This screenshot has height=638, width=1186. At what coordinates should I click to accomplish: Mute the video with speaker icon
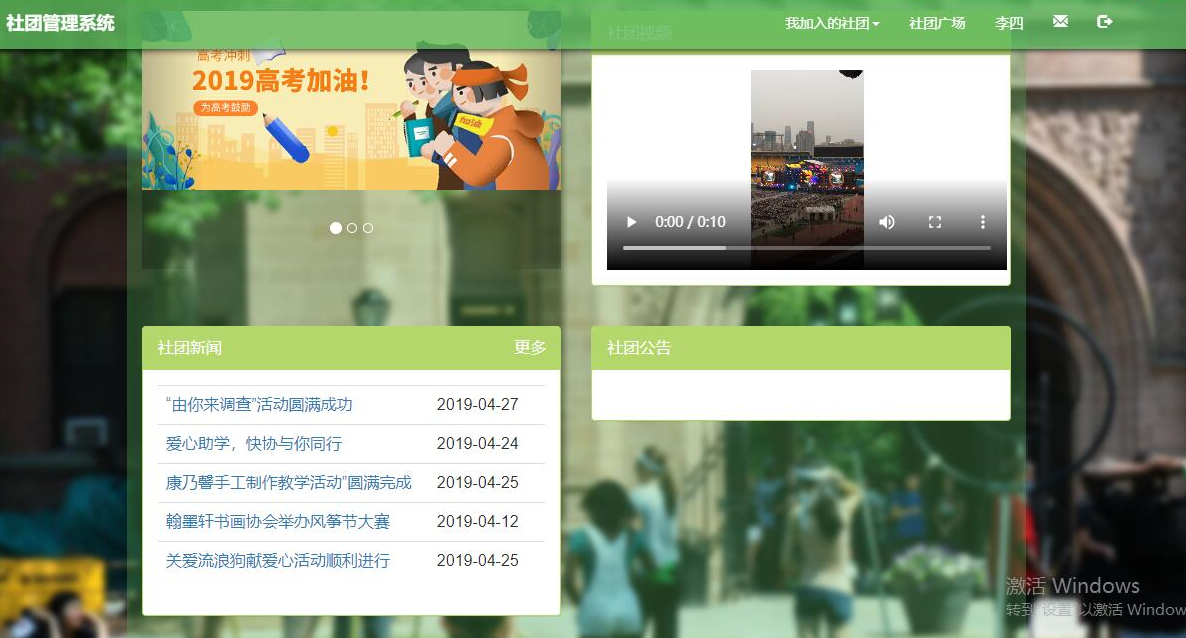886,222
